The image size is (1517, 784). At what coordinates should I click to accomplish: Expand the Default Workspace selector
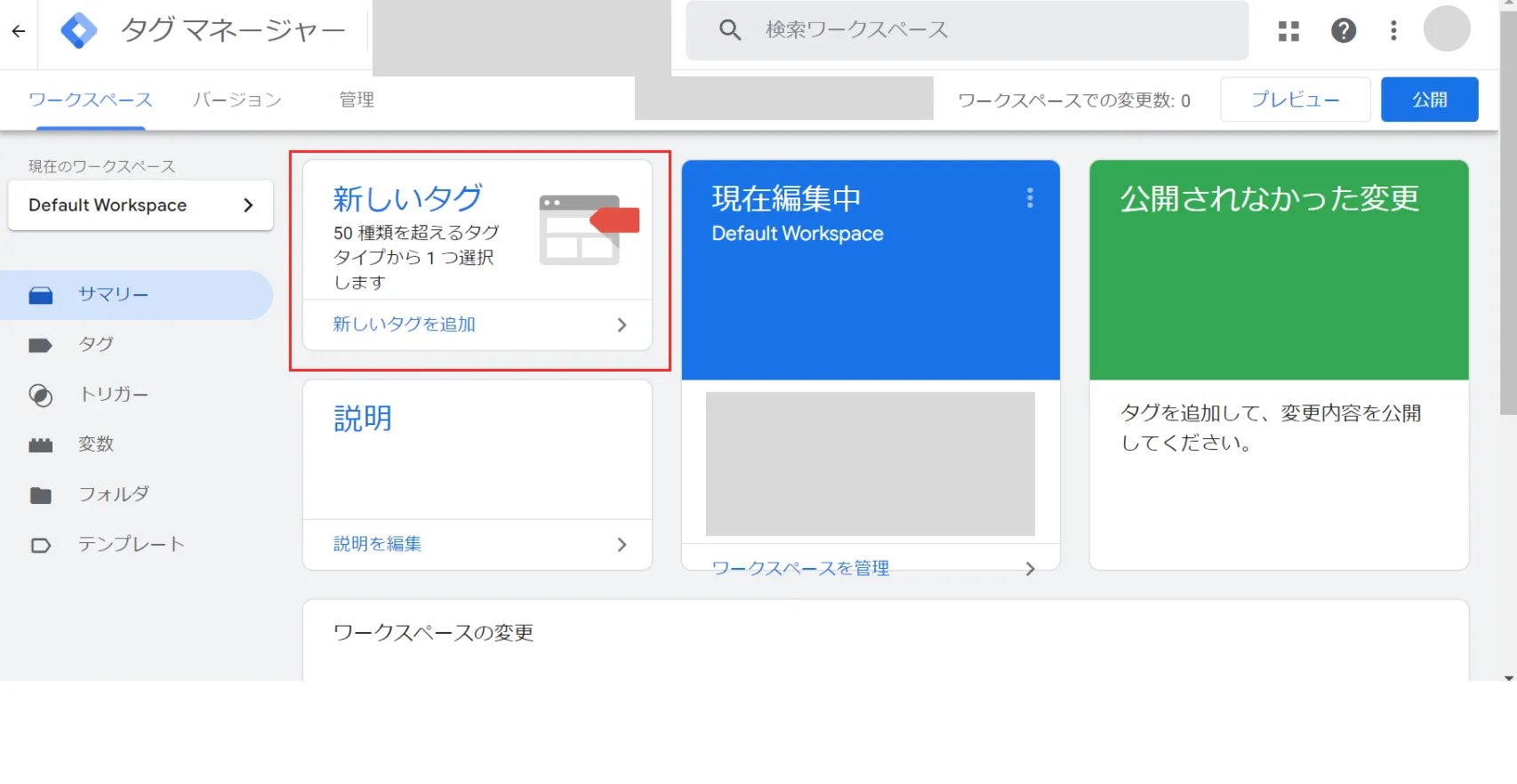(x=140, y=205)
